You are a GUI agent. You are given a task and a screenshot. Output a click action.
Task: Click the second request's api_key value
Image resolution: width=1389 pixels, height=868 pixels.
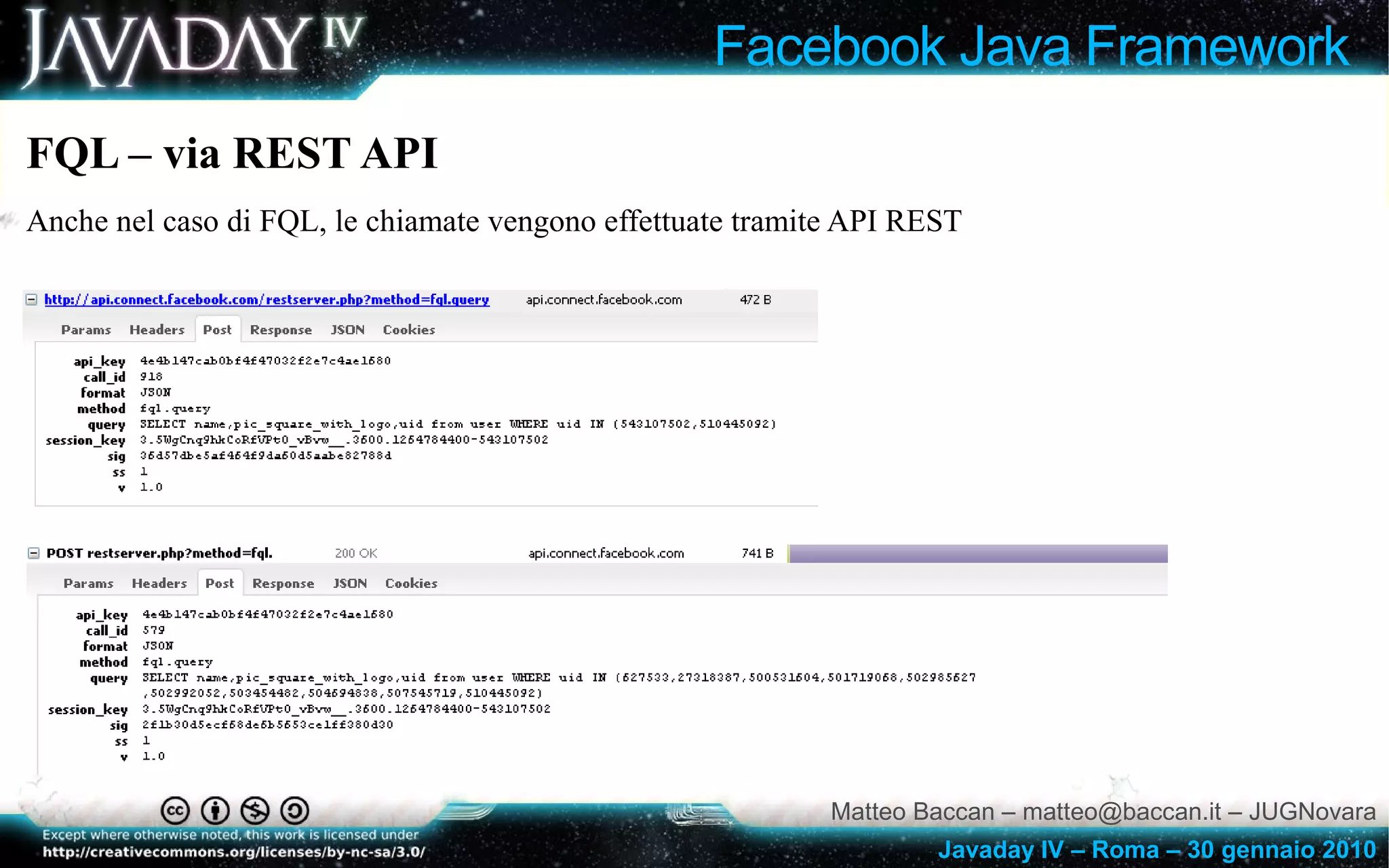click(x=268, y=614)
